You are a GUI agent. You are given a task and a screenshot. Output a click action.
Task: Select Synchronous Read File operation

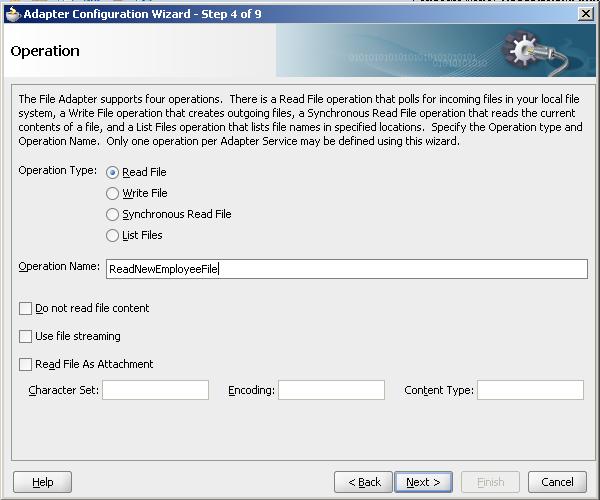coord(113,214)
